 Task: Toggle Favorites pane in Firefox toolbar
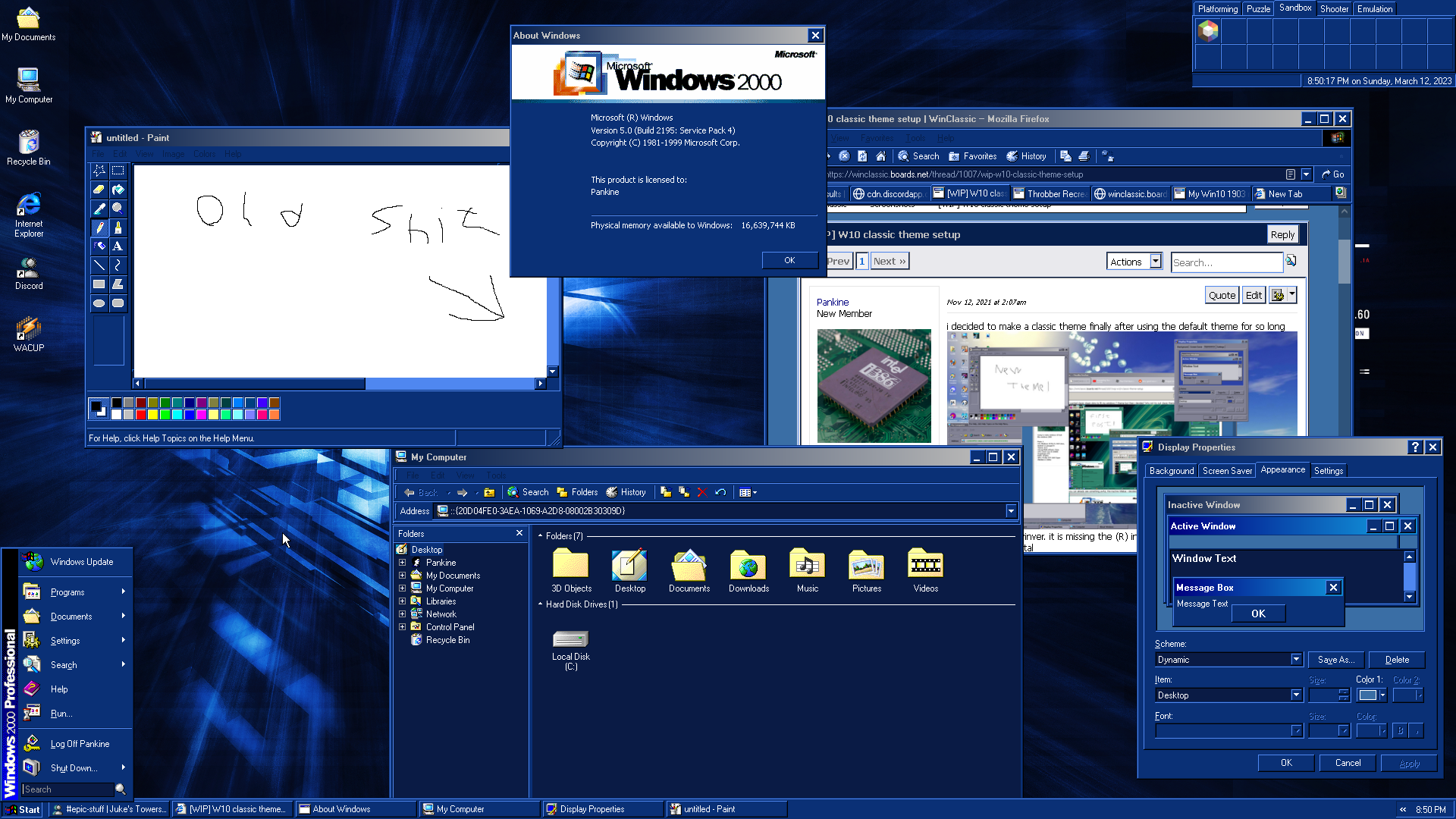pyautogui.click(x=973, y=156)
